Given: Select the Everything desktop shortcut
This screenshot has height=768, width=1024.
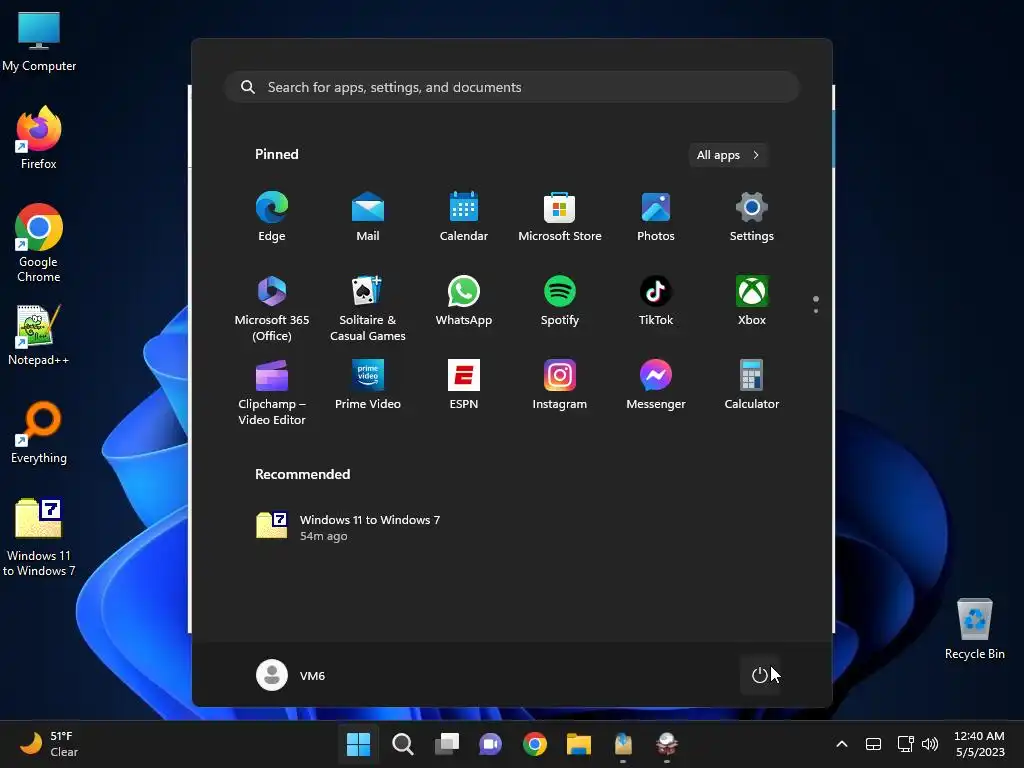Looking at the screenshot, I should tap(39, 432).
